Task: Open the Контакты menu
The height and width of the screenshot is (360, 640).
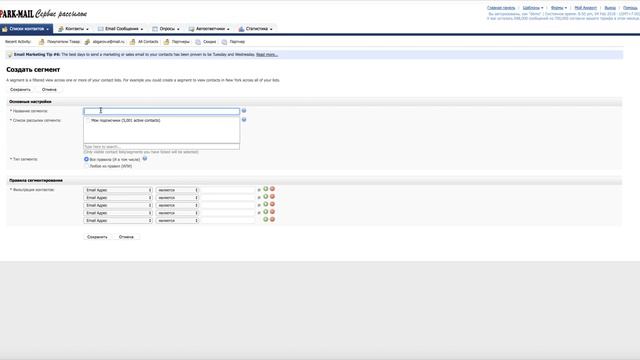Action: 73,29
